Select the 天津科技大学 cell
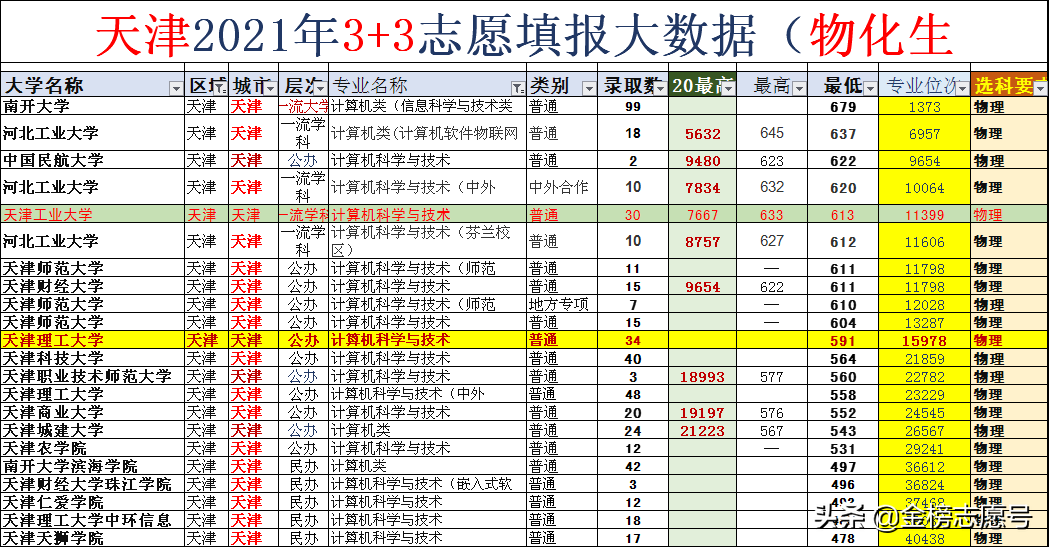The height and width of the screenshot is (547, 1049). [x=92, y=358]
